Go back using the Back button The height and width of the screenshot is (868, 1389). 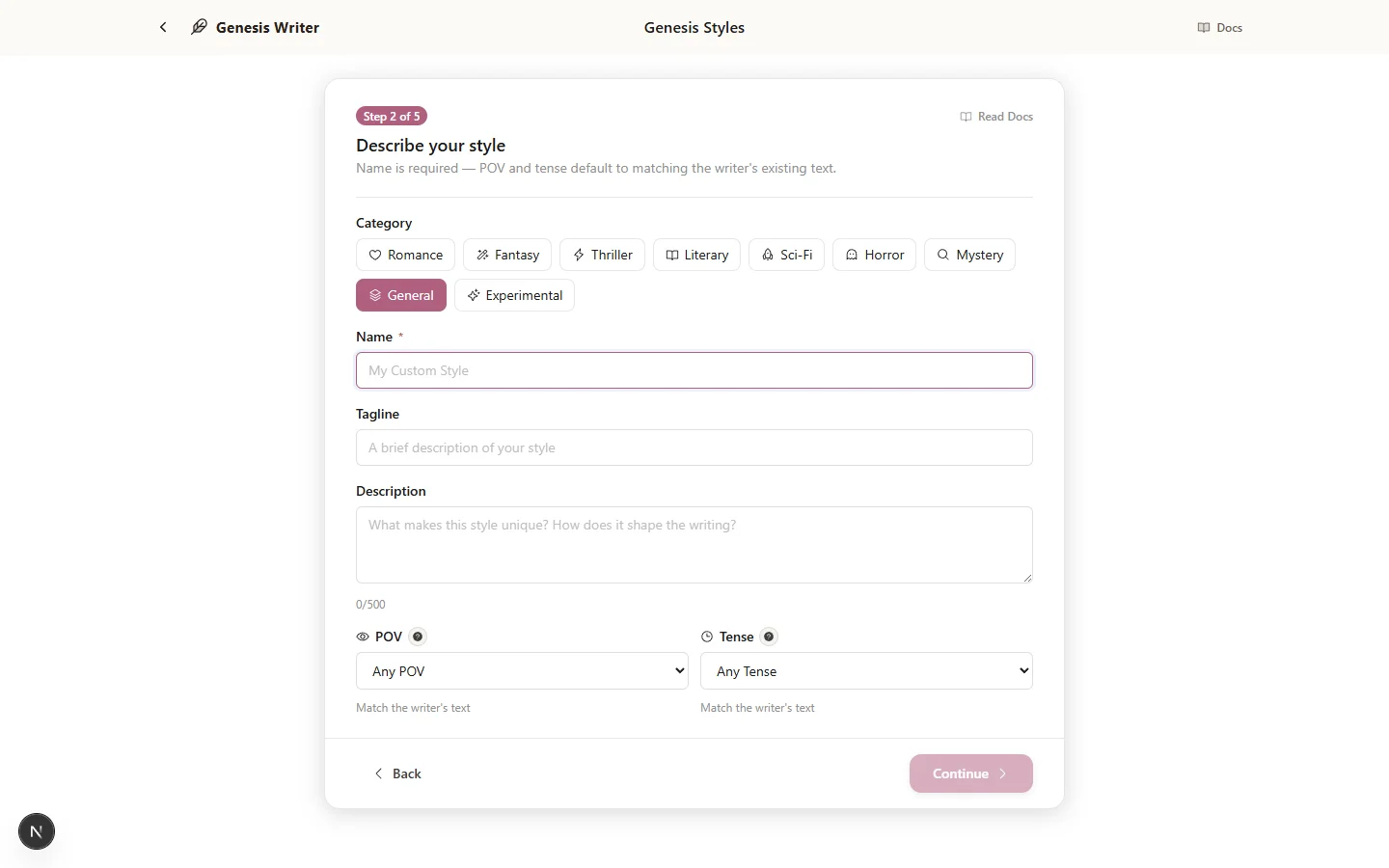tap(397, 773)
